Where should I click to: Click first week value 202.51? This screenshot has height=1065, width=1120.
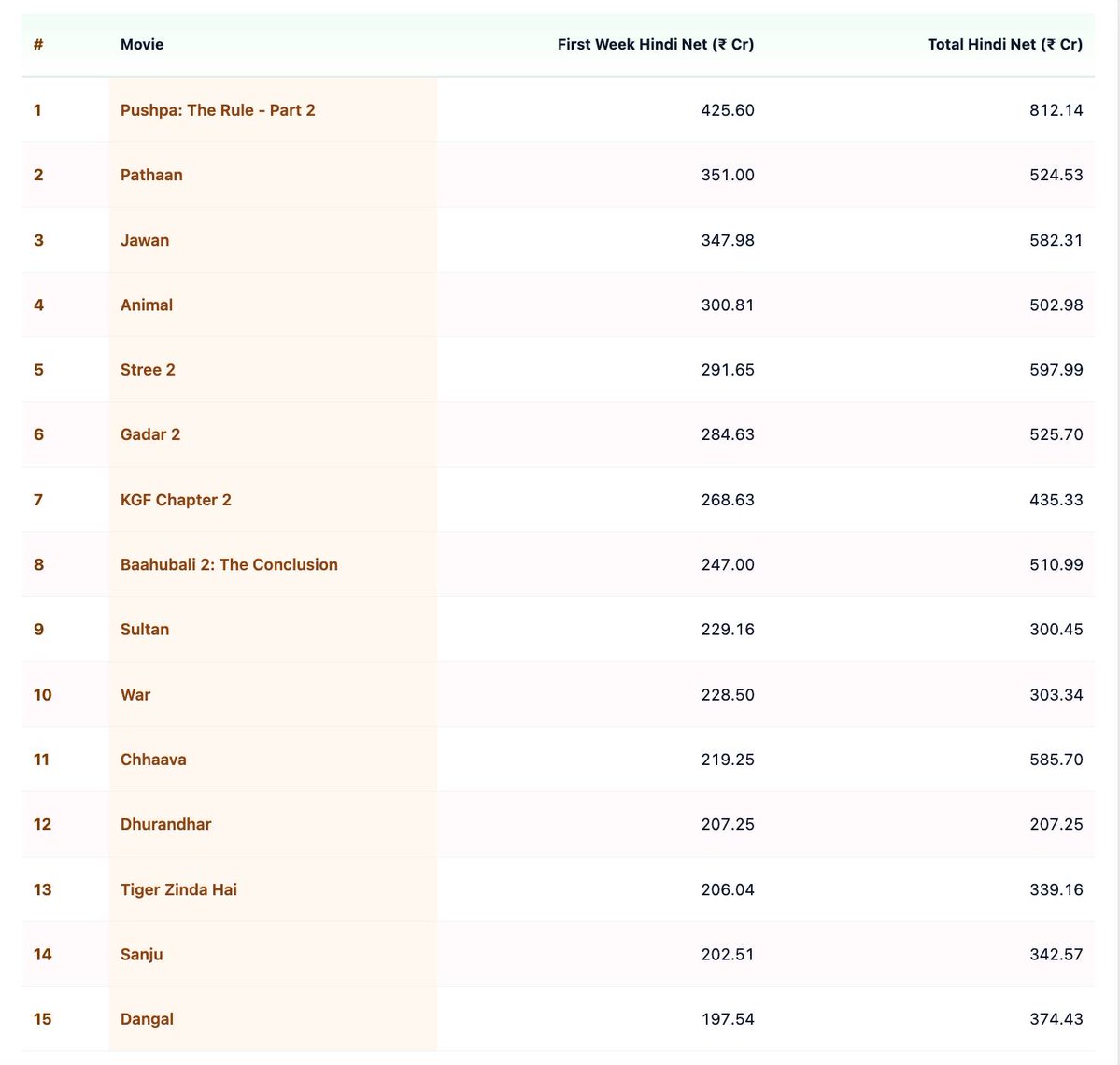(x=727, y=954)
